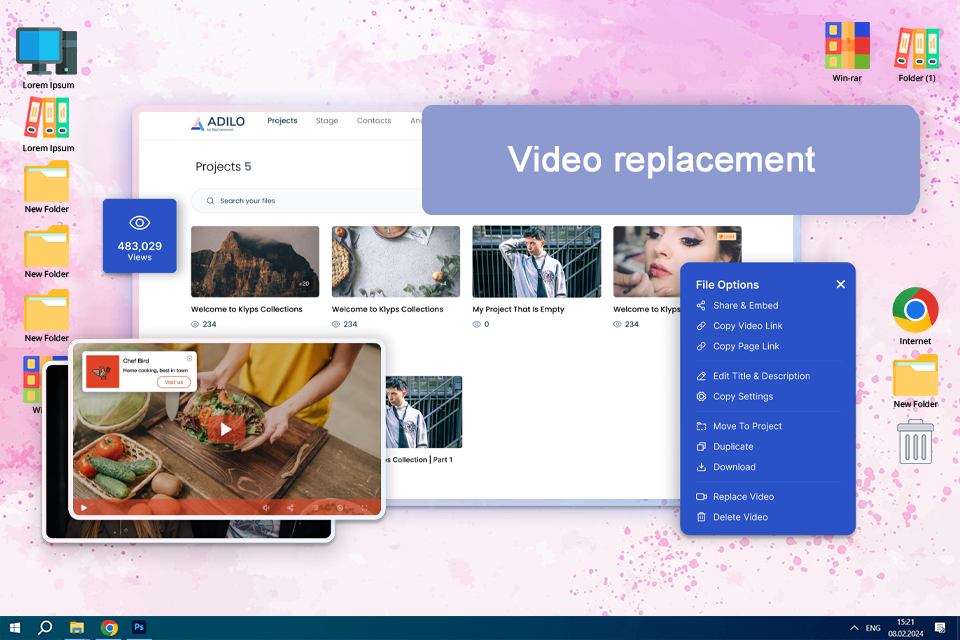The image size is (960, 640).
Task: Open the Lorem Ipsum binders desktop icon
Action: (47, 119)
